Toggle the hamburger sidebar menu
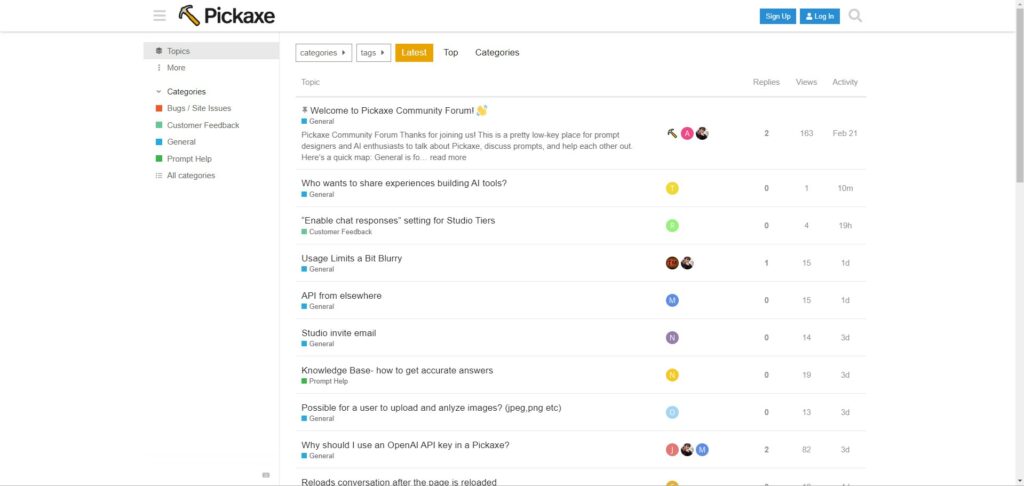The height and width of the screenshot is (486, 1024). (x=159, y=16)
